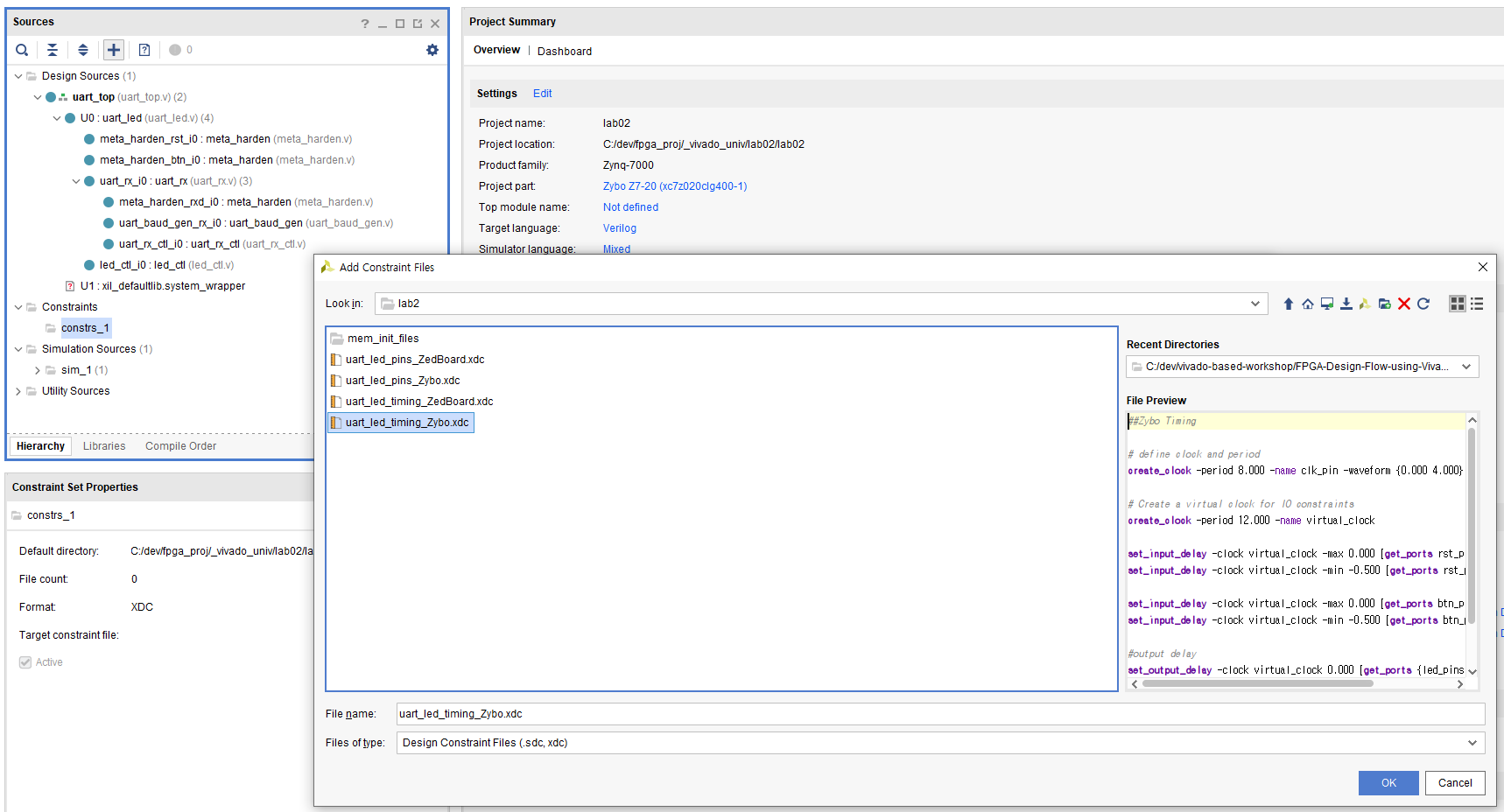The height and width of the screenshot is (812, 1504).
Task: Expand all sources in the hierarchy
Action: (83, 50)
